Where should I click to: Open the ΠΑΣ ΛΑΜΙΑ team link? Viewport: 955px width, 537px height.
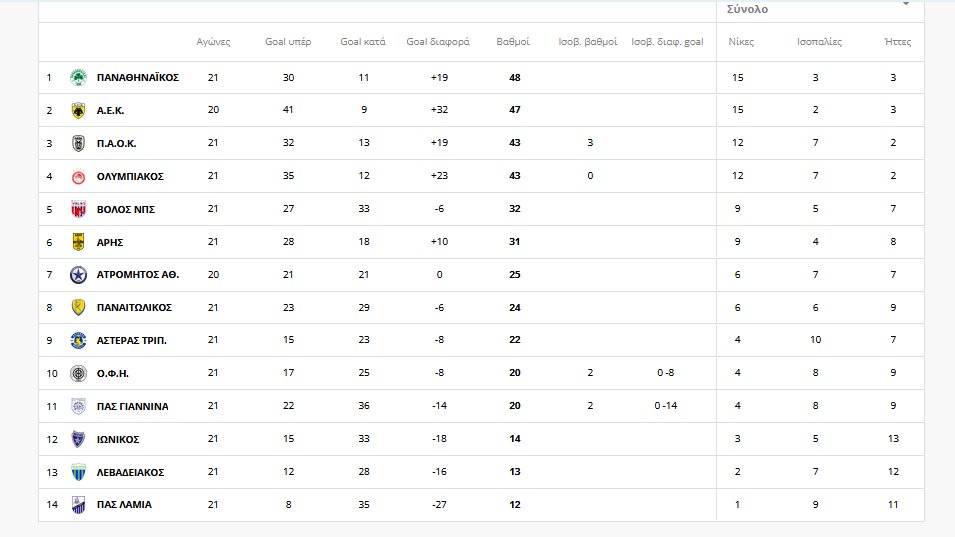pyautogui.click(x=124, y=505)
